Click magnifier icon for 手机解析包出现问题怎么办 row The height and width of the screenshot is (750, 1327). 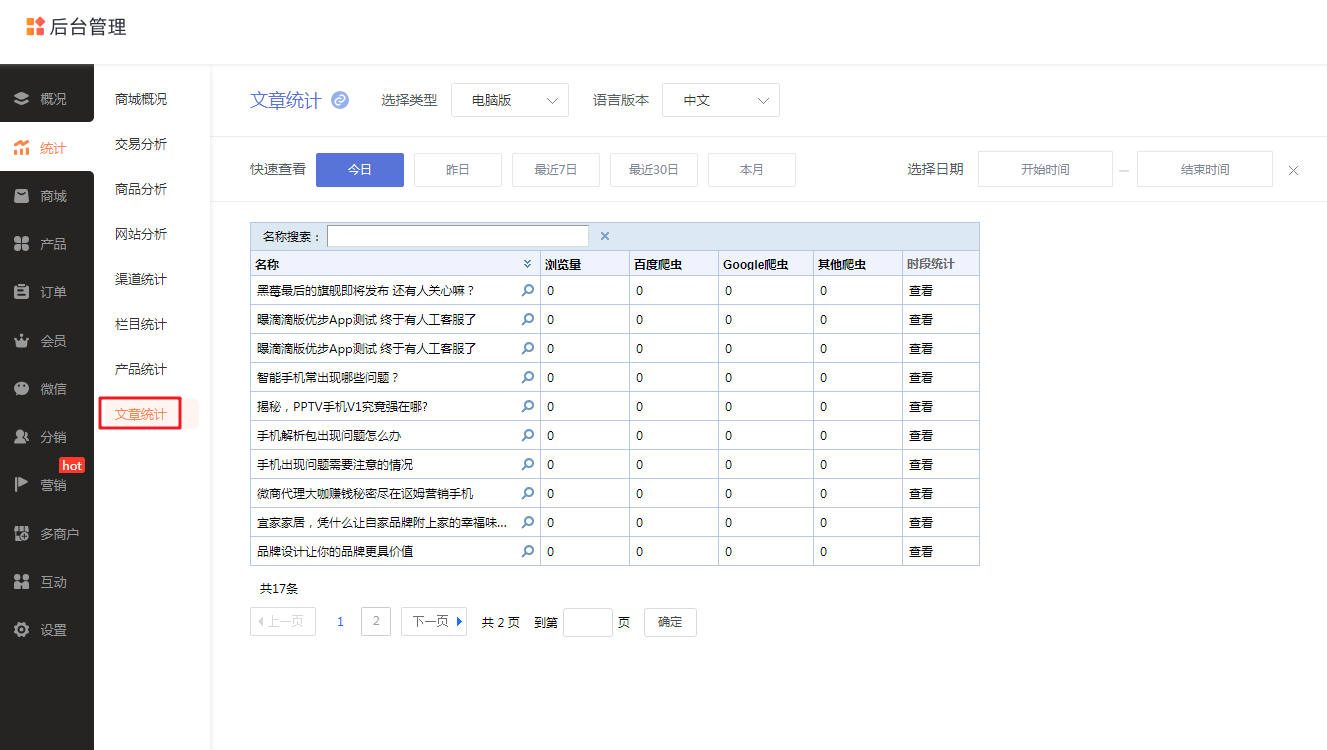pyautogui.click(x=528, y=435)
